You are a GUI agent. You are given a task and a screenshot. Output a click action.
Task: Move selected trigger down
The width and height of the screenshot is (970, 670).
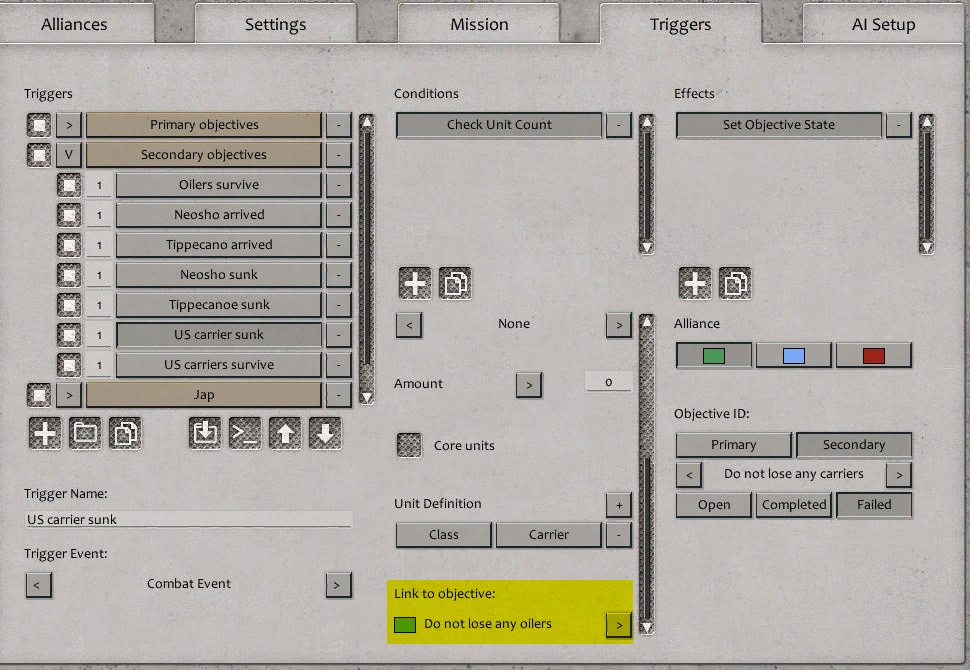point(325,433)
